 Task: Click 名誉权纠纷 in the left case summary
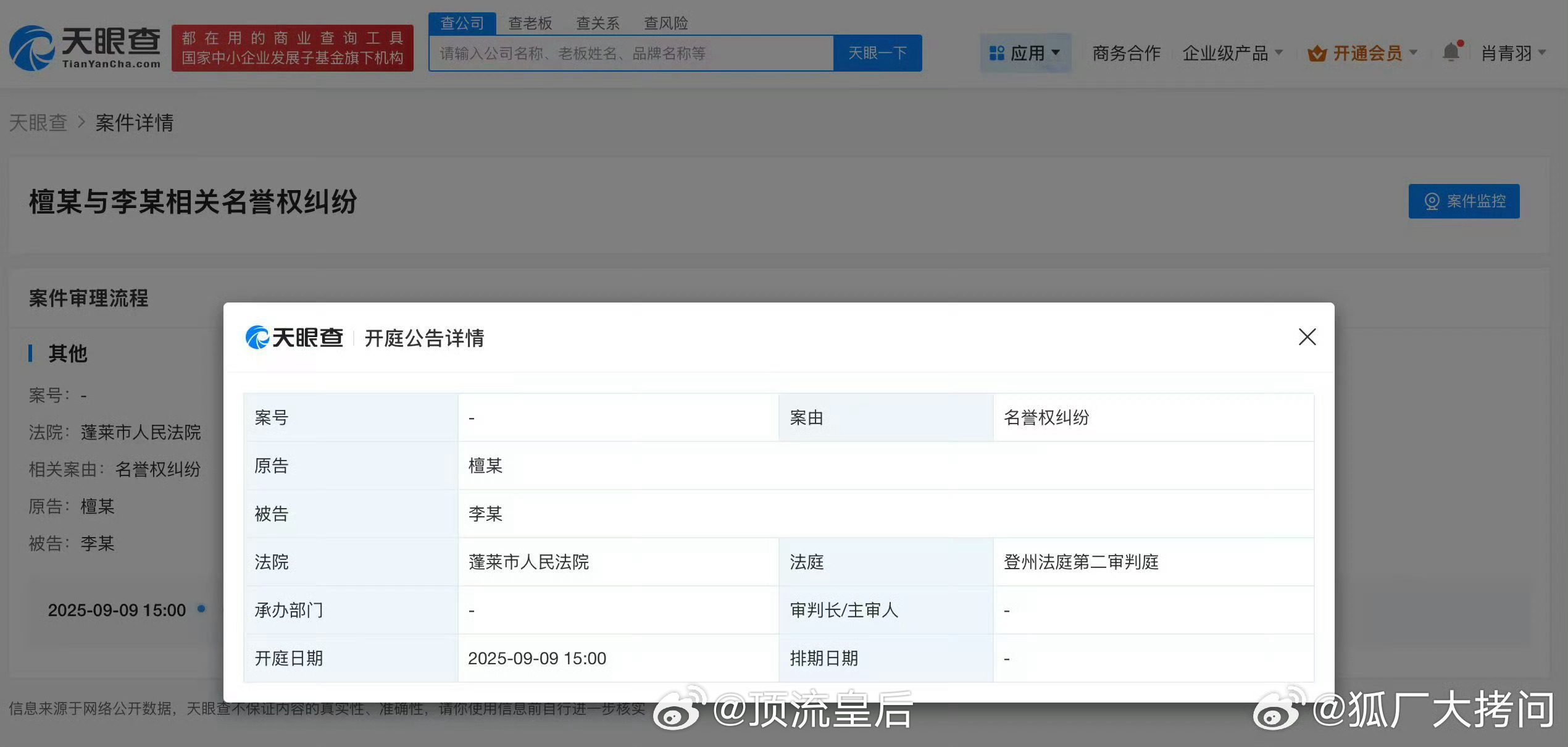coord(158,469)
